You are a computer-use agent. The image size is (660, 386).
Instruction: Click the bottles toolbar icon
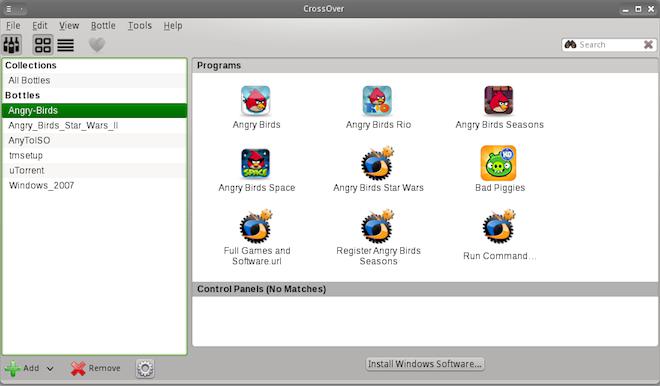[x=11, y=45]
